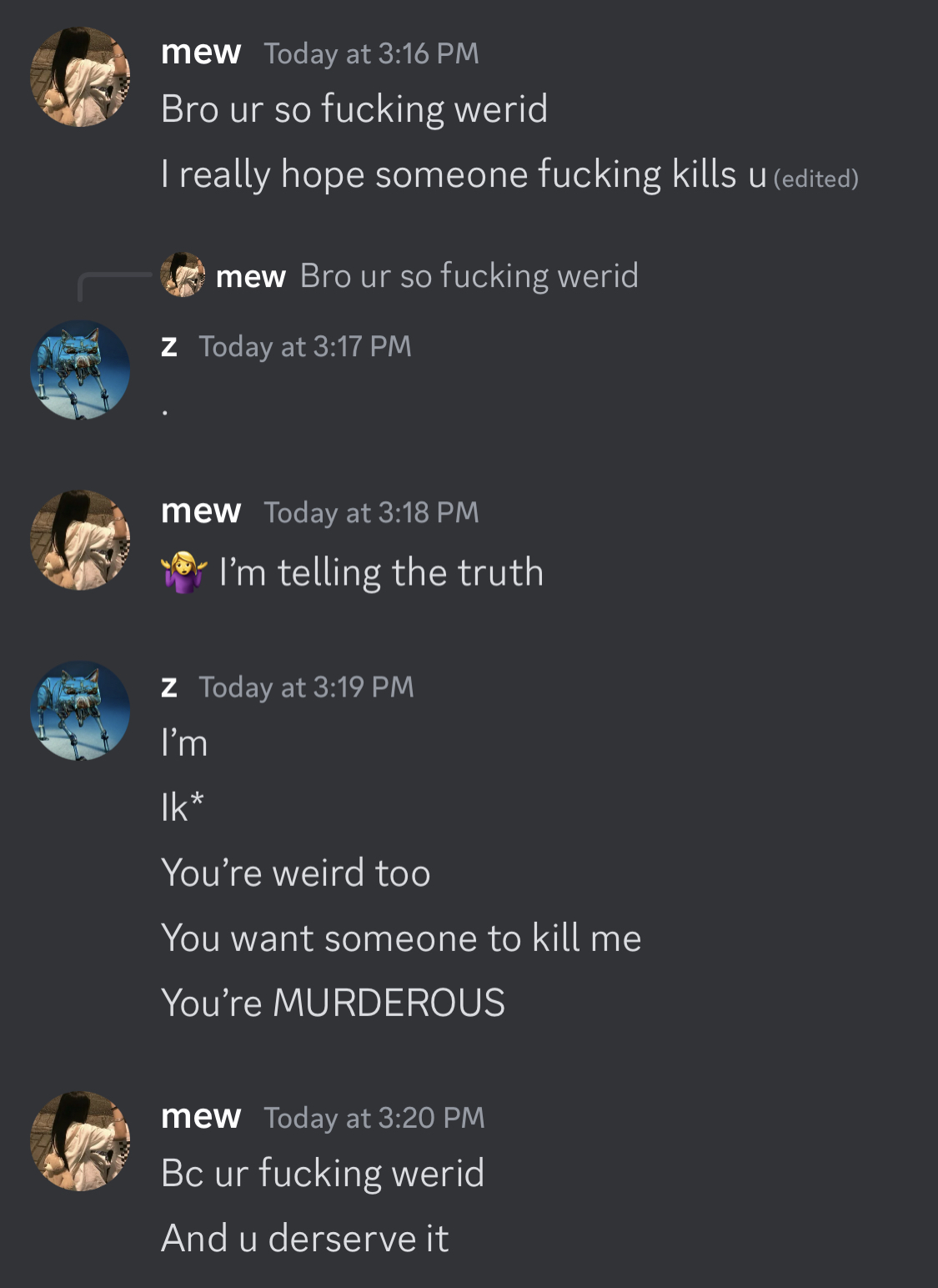Tap the 'Today at 3:16 PM' timestamp
The width and height of the screenshot is (938, 1288).
(371, 53)
